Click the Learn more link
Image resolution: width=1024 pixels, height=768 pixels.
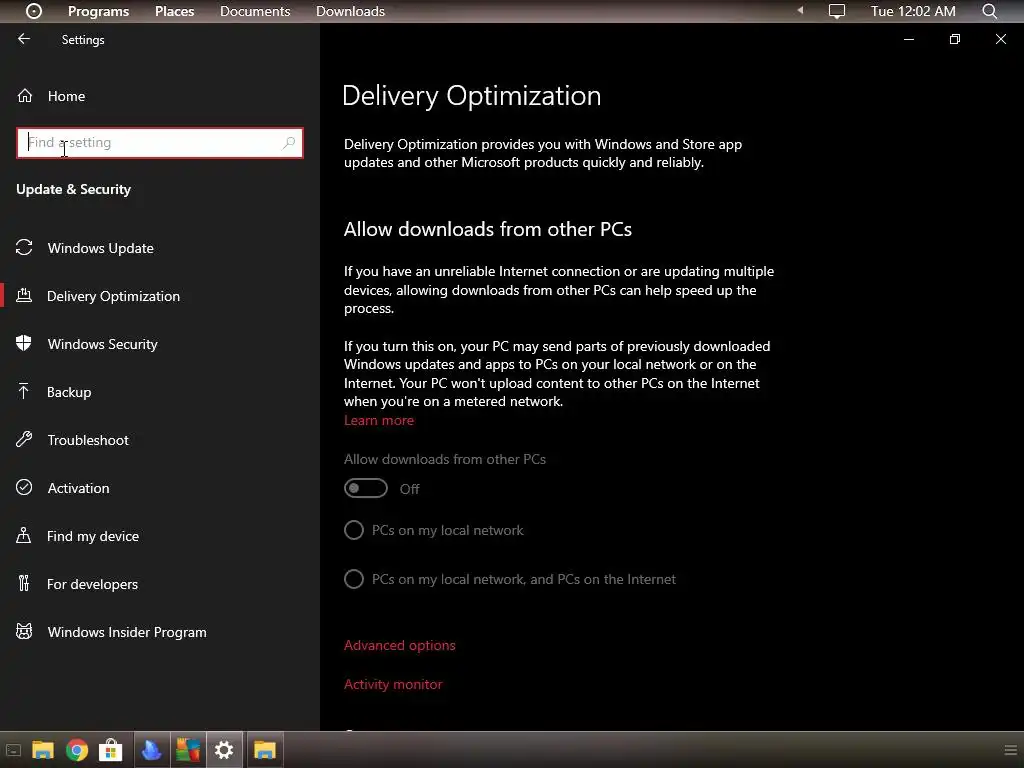379,421
